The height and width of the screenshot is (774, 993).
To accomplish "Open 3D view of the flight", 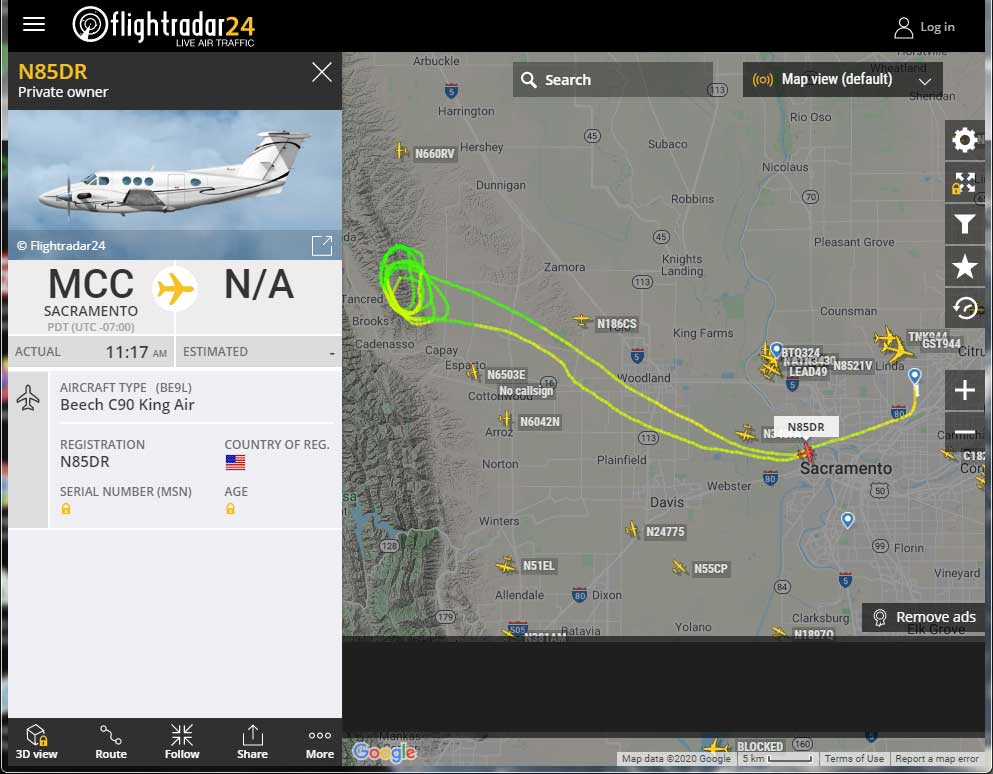I will [x=36, y=742].
